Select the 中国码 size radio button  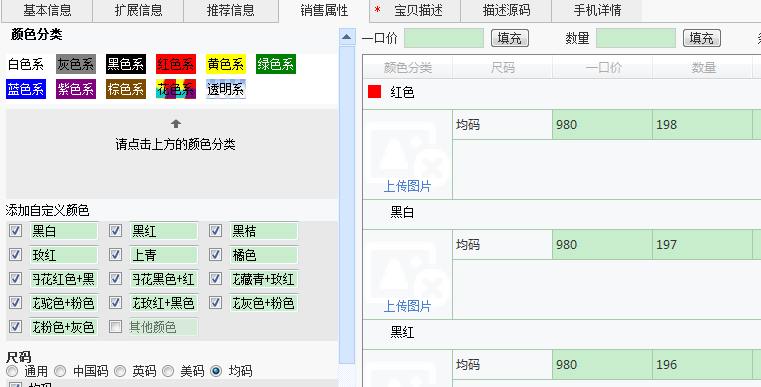click(x=60, y=371)
